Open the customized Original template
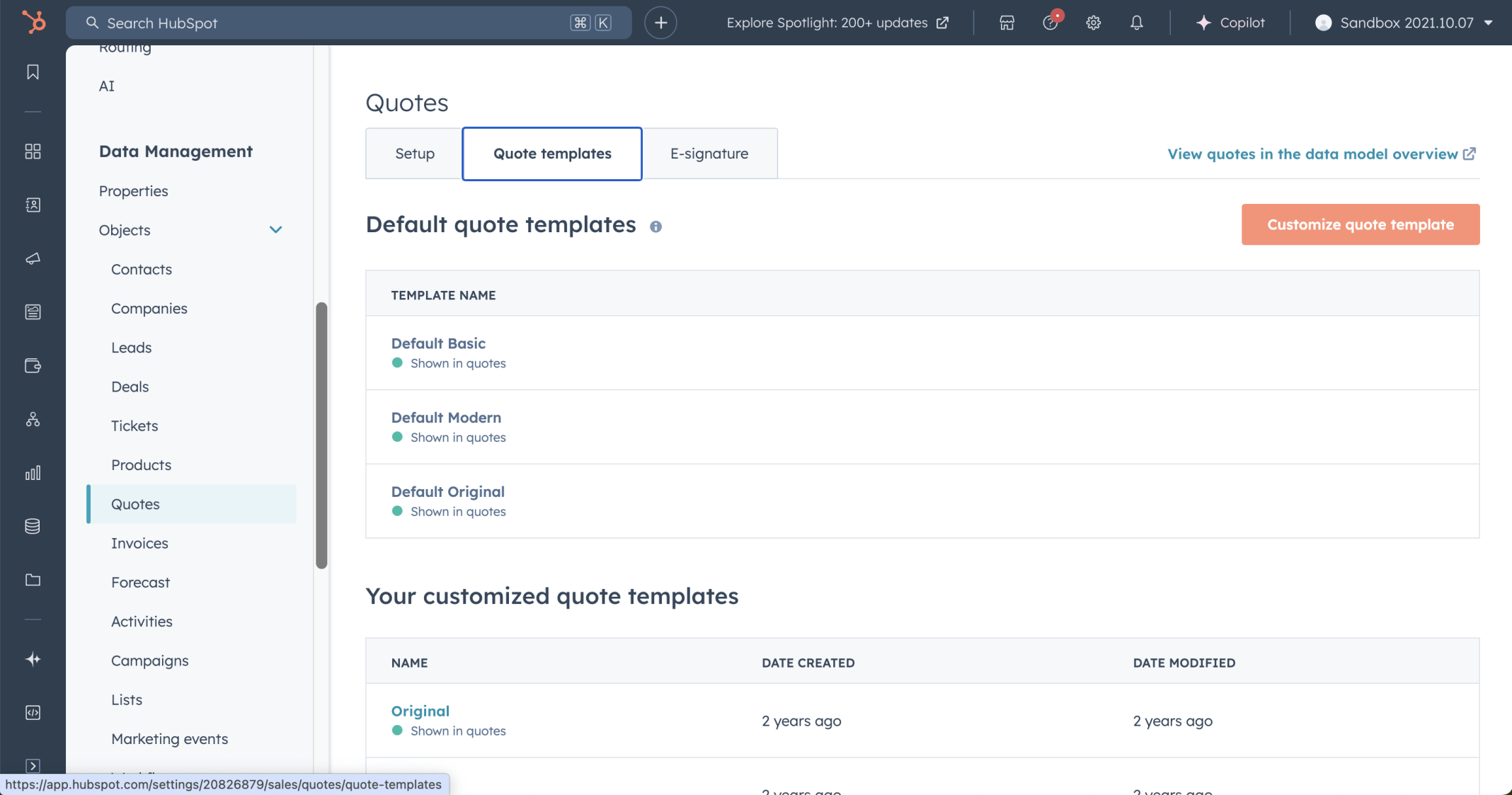Image resolution: width=1512 pixels, height=795 pixels. 420,711
